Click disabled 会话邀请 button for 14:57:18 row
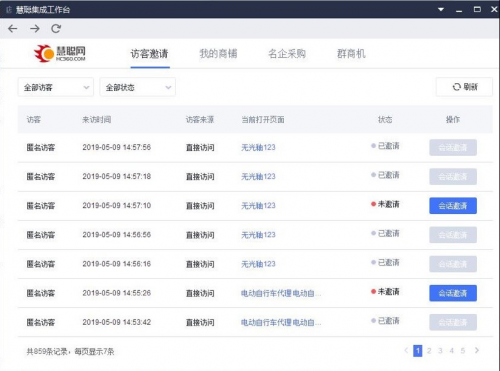The width and height of the screenshot is (500, 371). [453, 176]
